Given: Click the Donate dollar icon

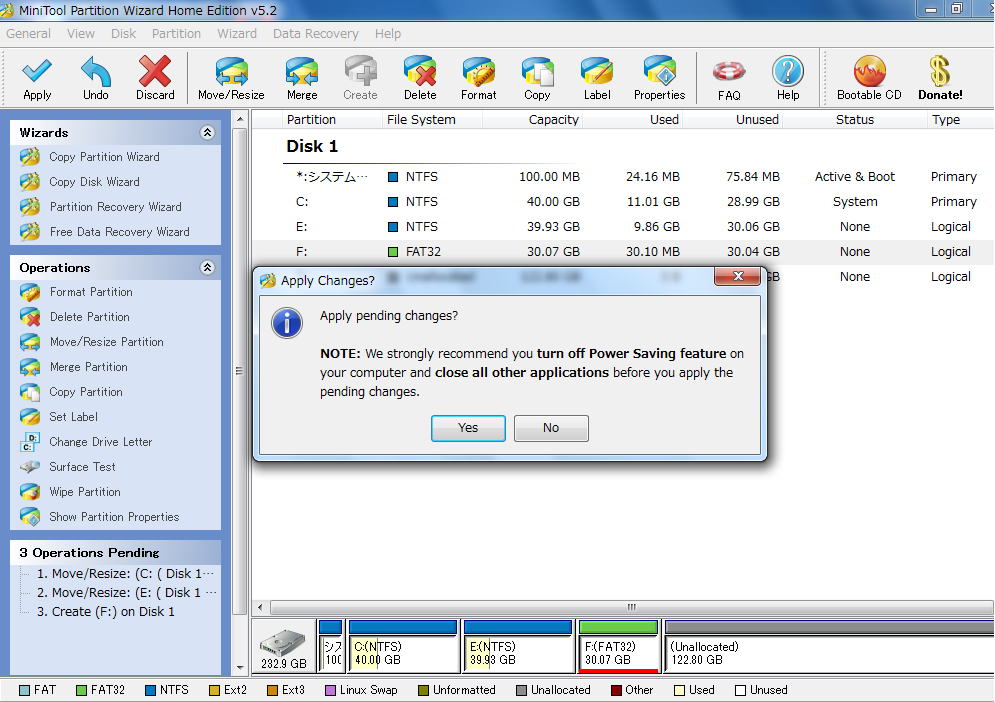Looking at the screenshot, I should (x=940, y=71).
